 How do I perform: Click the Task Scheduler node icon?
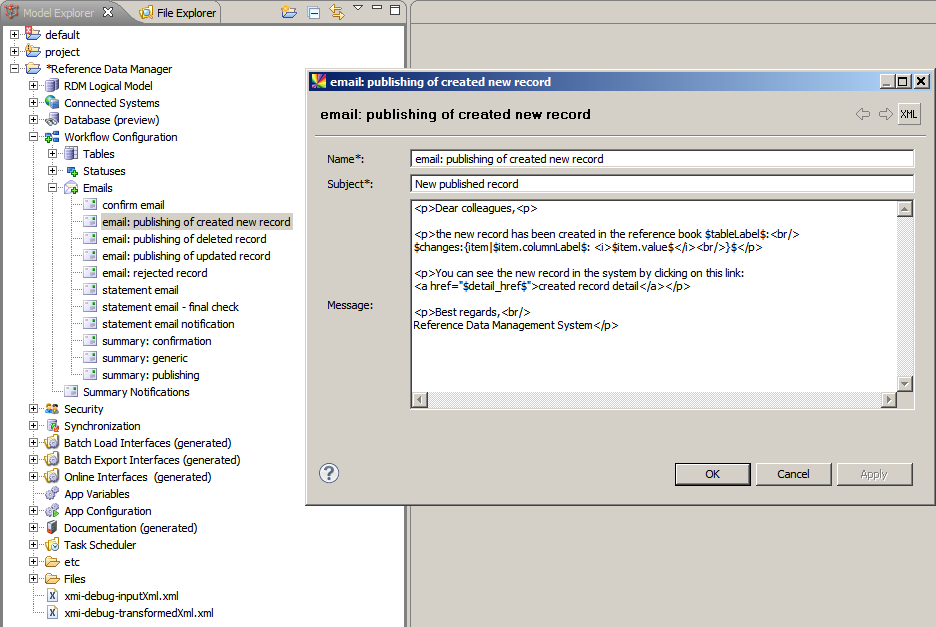[x=52, y=545]
